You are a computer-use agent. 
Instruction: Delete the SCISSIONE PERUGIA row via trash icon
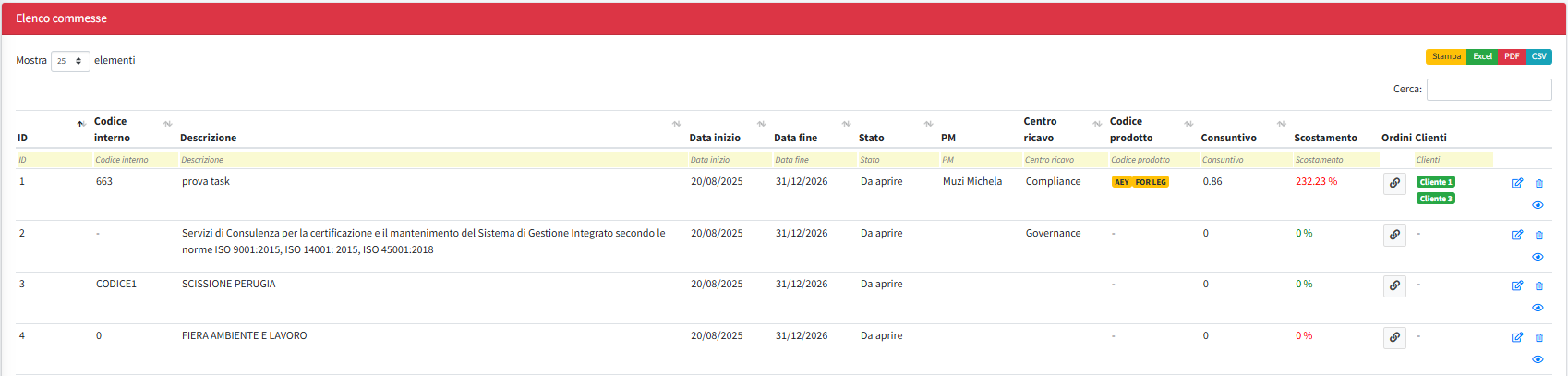1538,285
